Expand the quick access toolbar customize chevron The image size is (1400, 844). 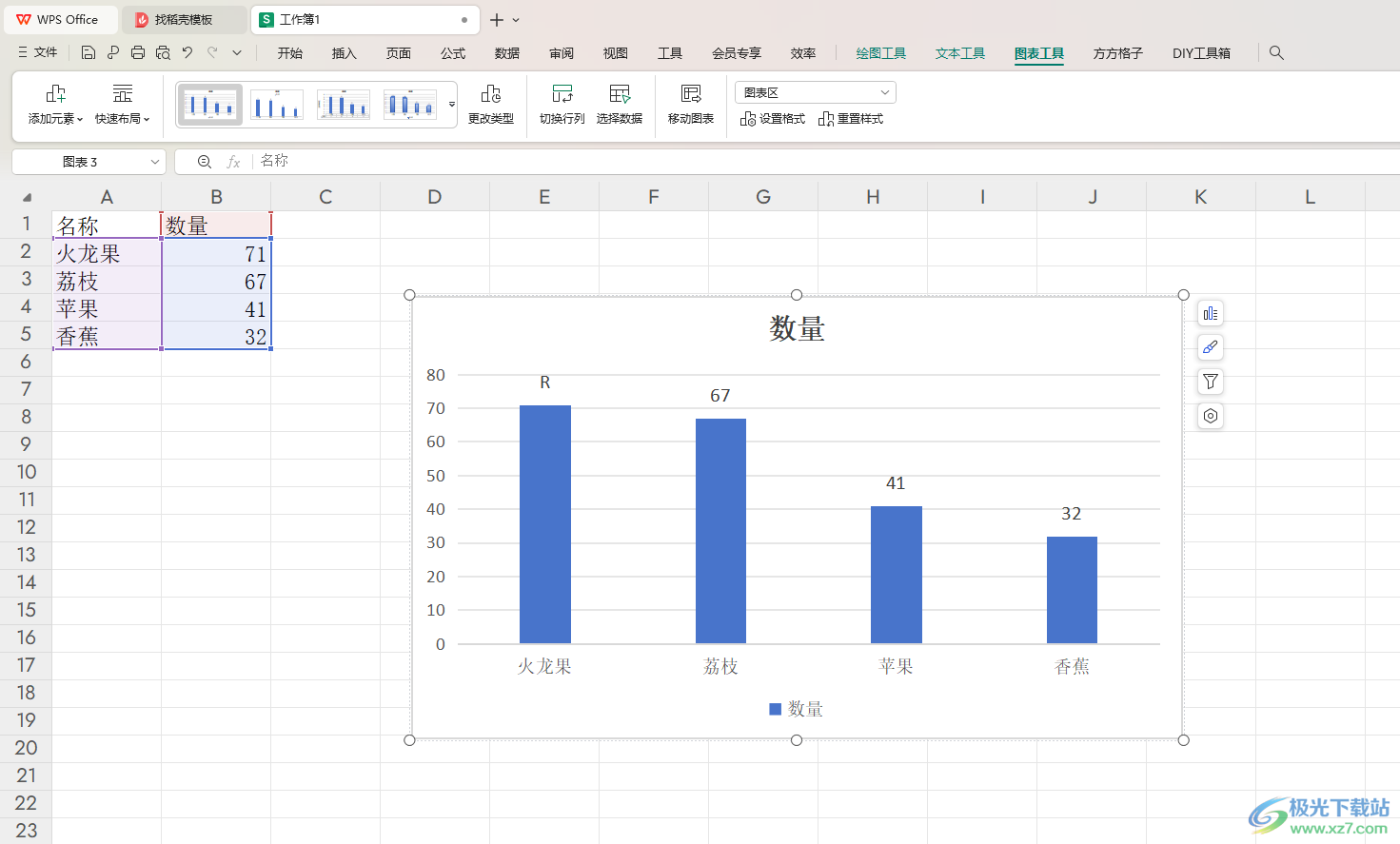click(x=237, y=53)
